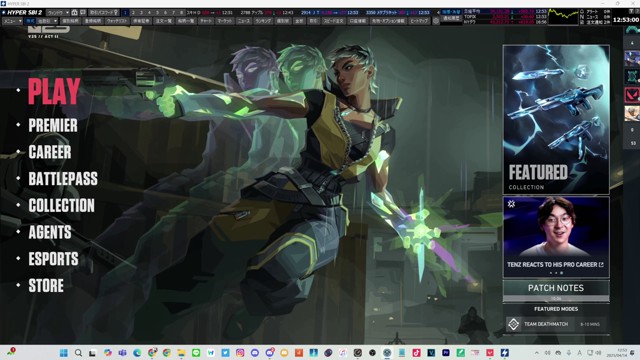
Task: Open the PLAY menu item
Action: (x=54, y=91)
